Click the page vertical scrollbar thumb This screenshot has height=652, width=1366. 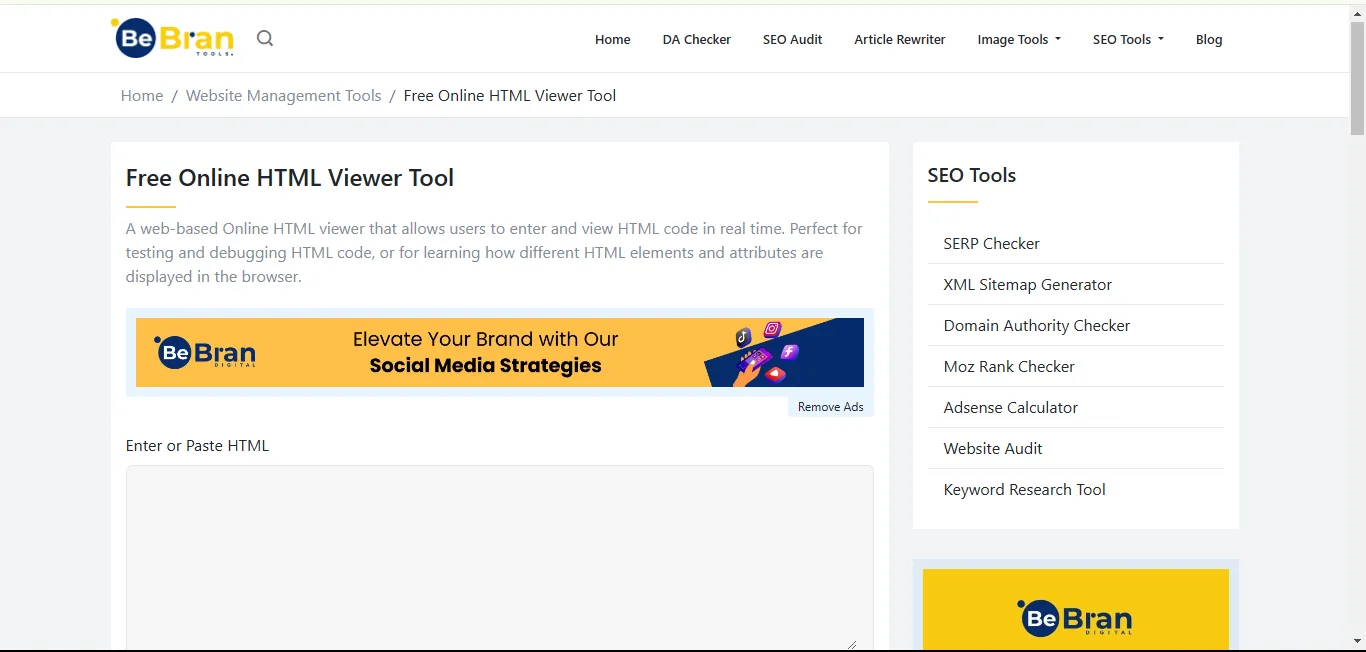1357,78
